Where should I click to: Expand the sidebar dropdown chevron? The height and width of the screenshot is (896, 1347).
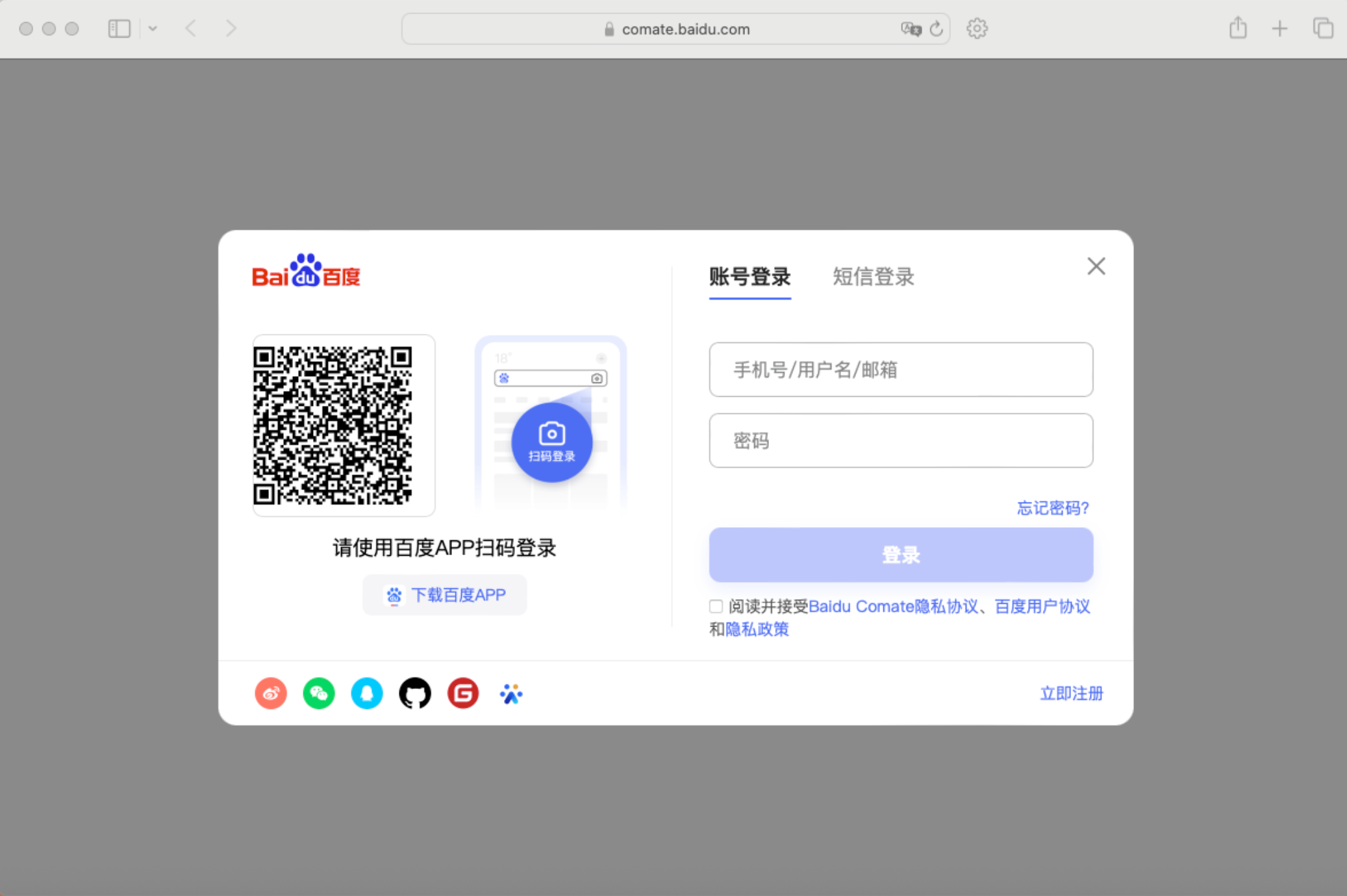click(x=153, y=29)
